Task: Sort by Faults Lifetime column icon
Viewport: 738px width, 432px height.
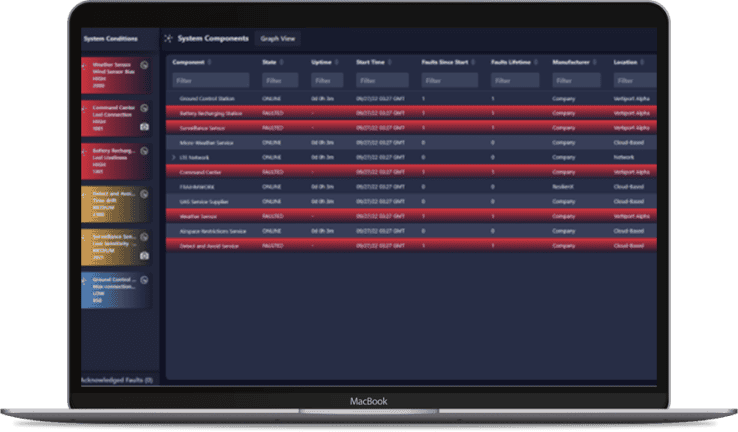Action: [x=536, y=62]
